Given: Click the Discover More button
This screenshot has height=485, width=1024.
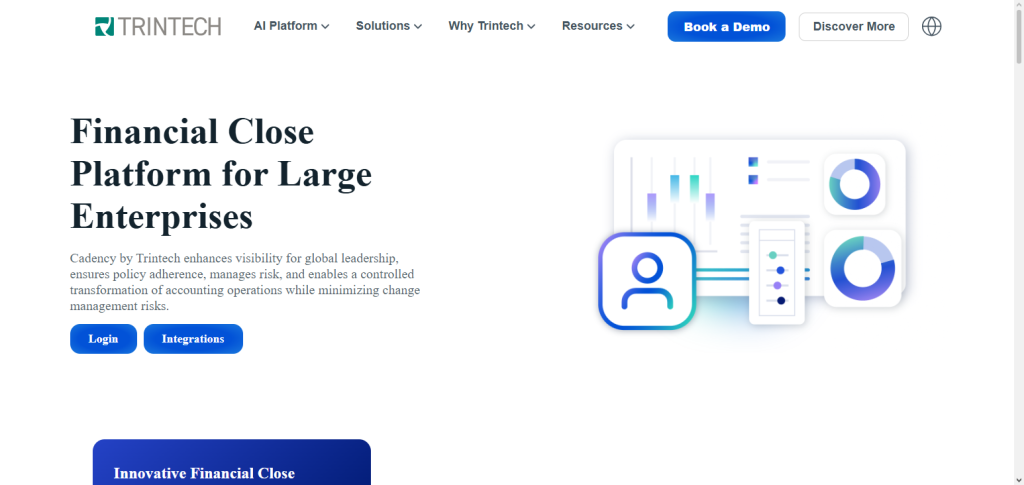Looking at the screenshot, I should click(854, 27).
